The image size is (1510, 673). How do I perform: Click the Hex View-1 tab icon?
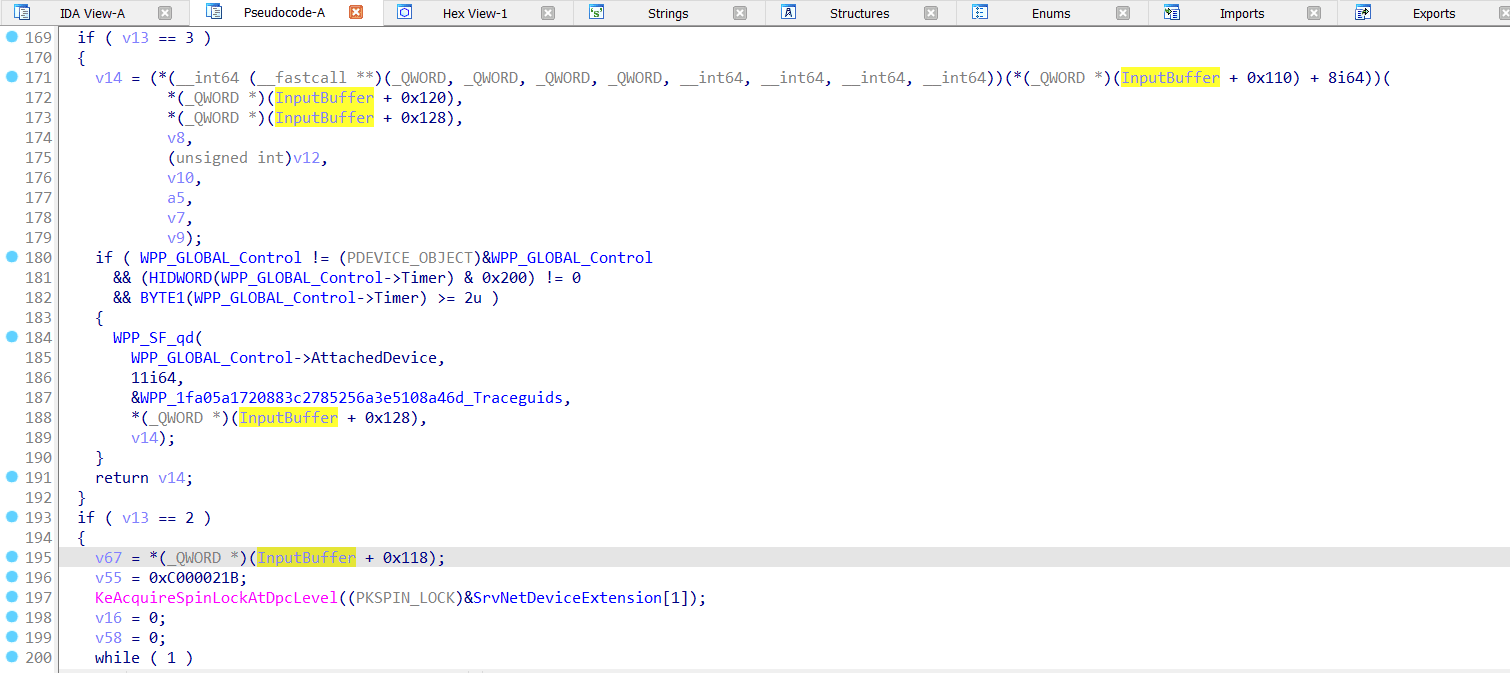tap(404, 13)
